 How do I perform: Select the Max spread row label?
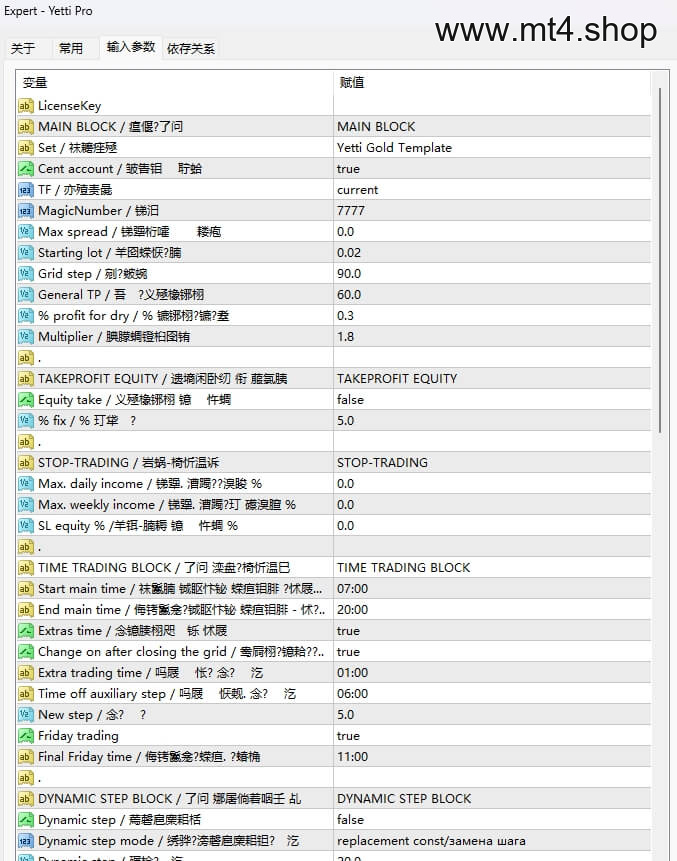130,231
